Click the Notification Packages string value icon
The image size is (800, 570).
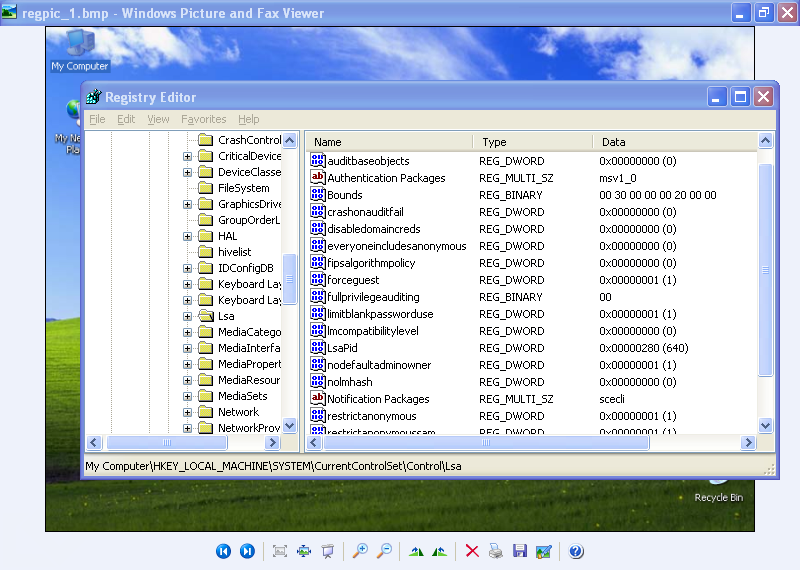coord(317,399)
